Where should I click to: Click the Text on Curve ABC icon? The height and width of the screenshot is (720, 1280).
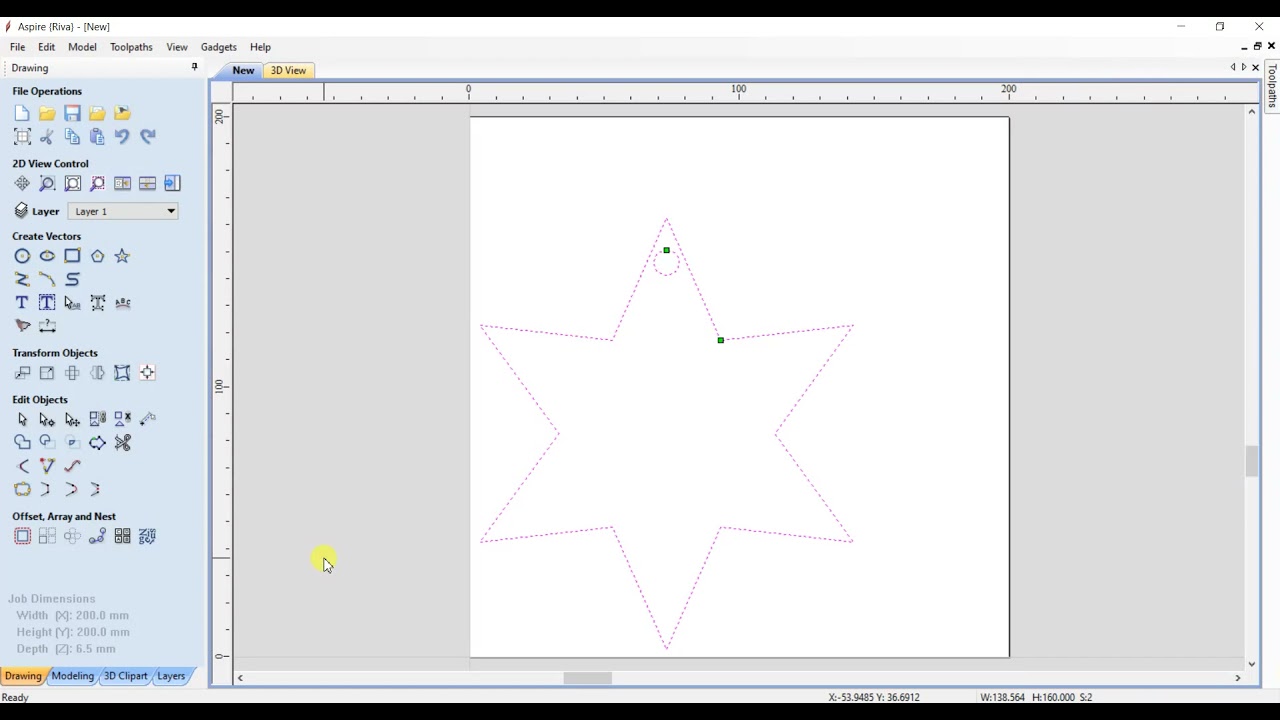[x=122, y=302]
